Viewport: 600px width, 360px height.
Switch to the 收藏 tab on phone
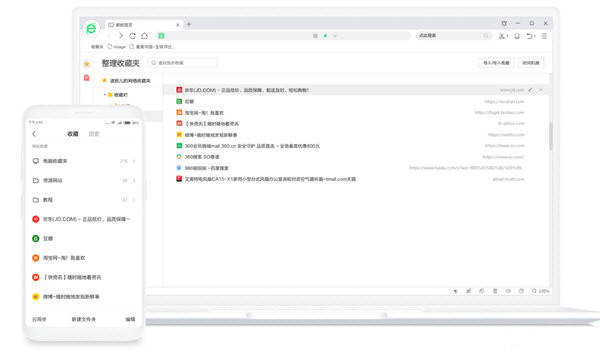[x=73, y=134]
